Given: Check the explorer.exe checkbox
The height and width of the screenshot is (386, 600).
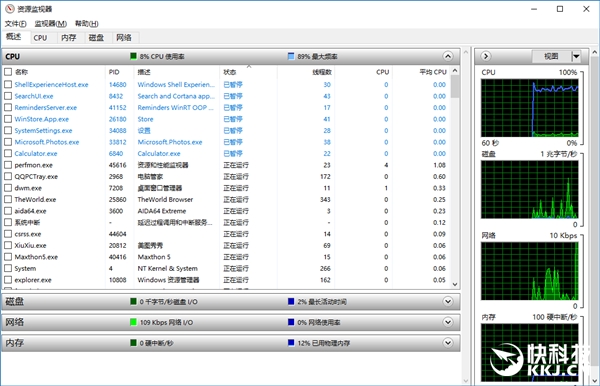Looking at the screenshot, I should point(8,280).
